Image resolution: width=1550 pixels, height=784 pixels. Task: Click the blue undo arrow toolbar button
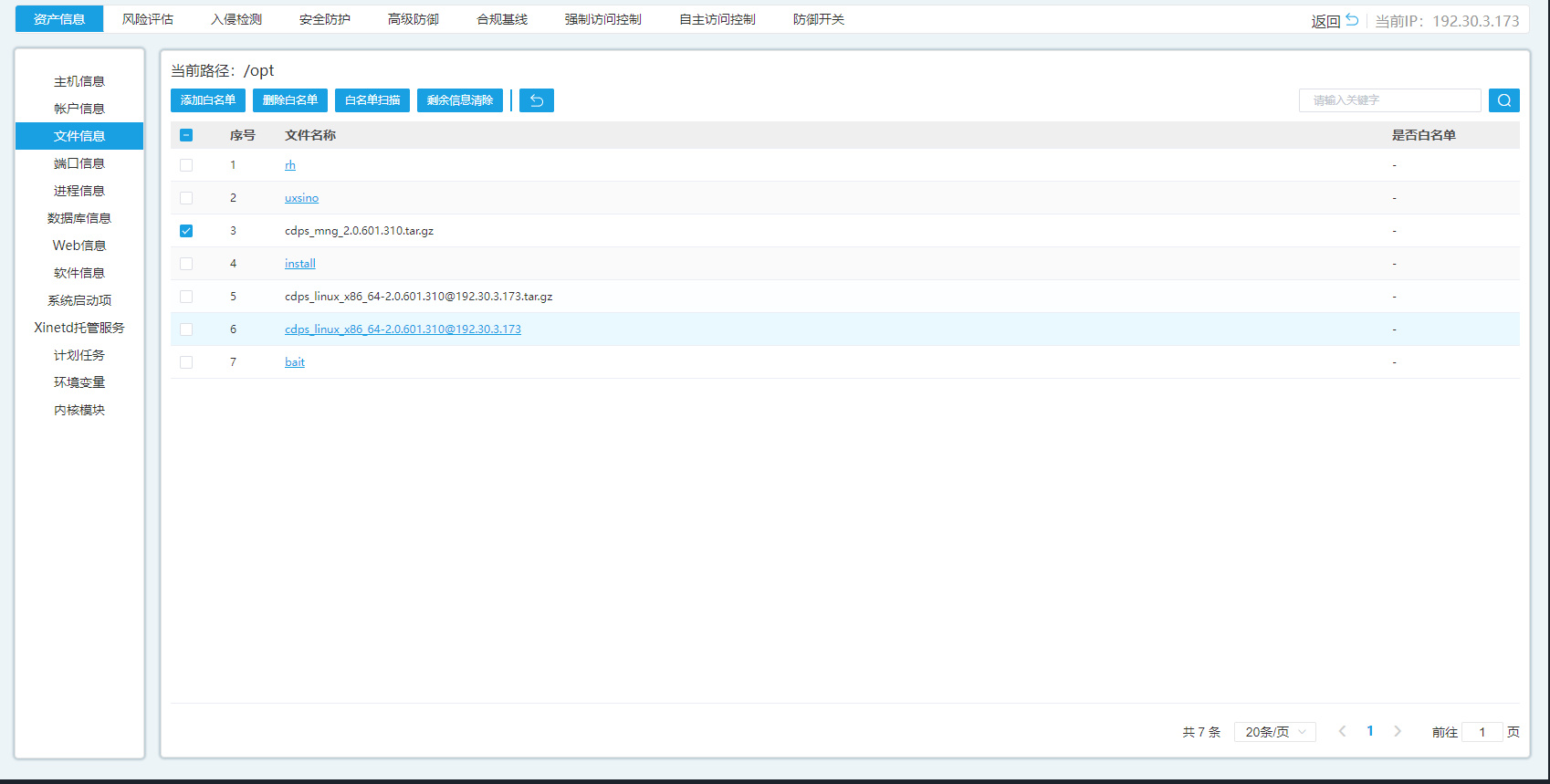pos(537,100)
